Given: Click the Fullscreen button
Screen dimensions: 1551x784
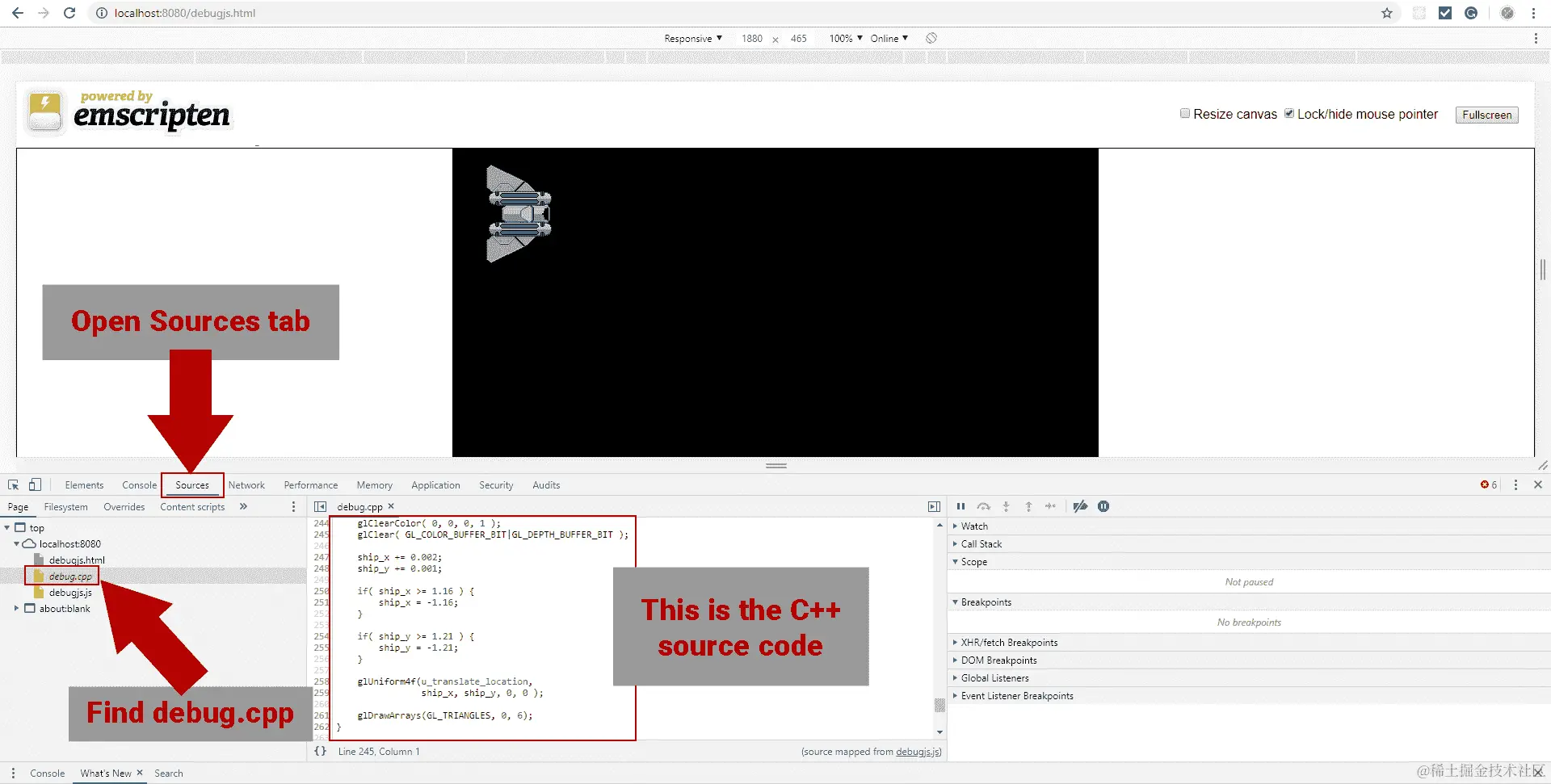Looking at the screenshot, I should (1486, 115).
